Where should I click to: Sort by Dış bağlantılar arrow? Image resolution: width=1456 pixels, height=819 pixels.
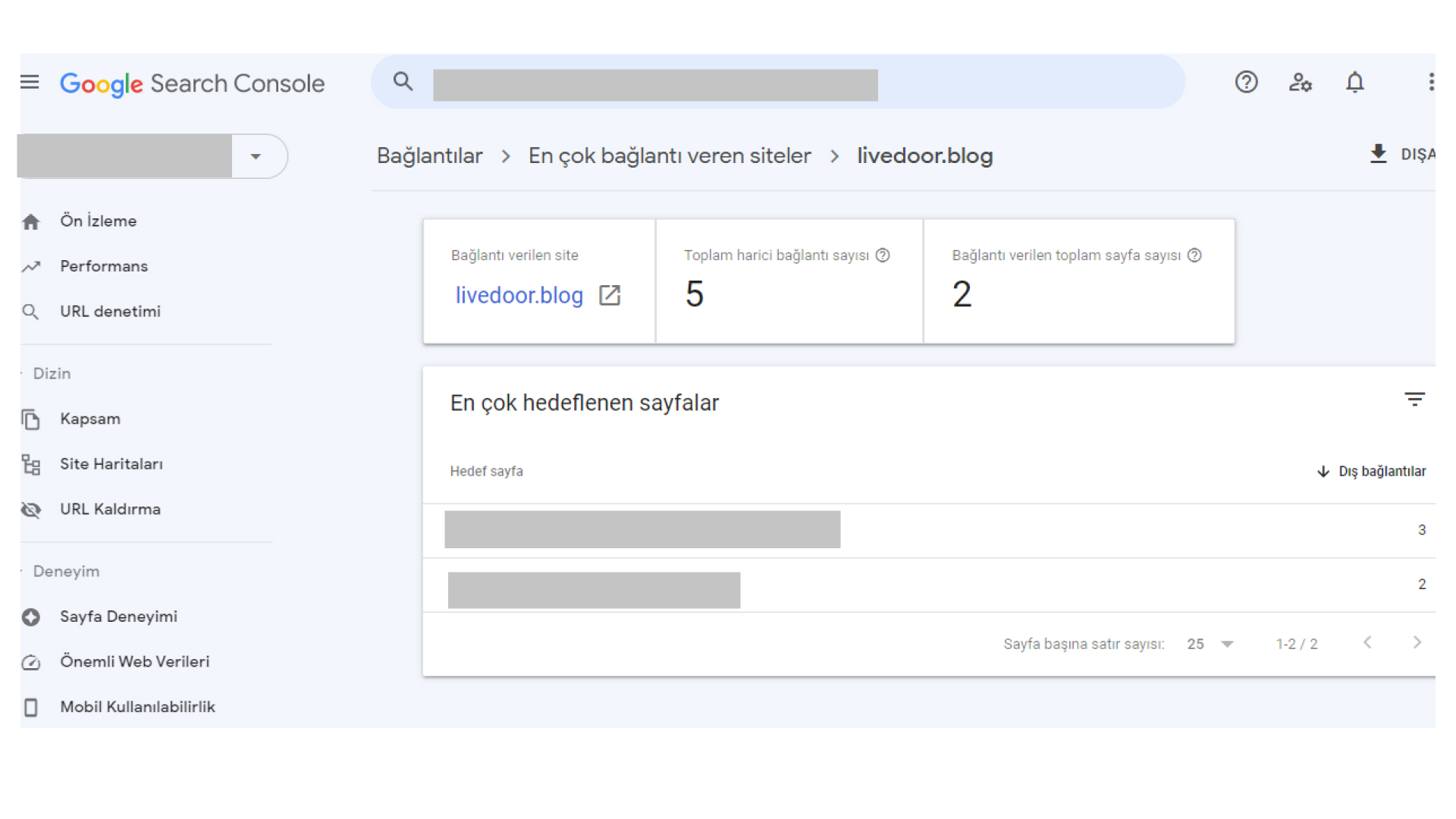[1323, 472]
